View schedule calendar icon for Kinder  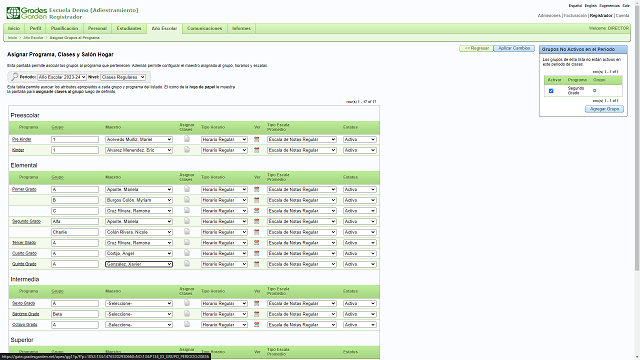(256, 150)
